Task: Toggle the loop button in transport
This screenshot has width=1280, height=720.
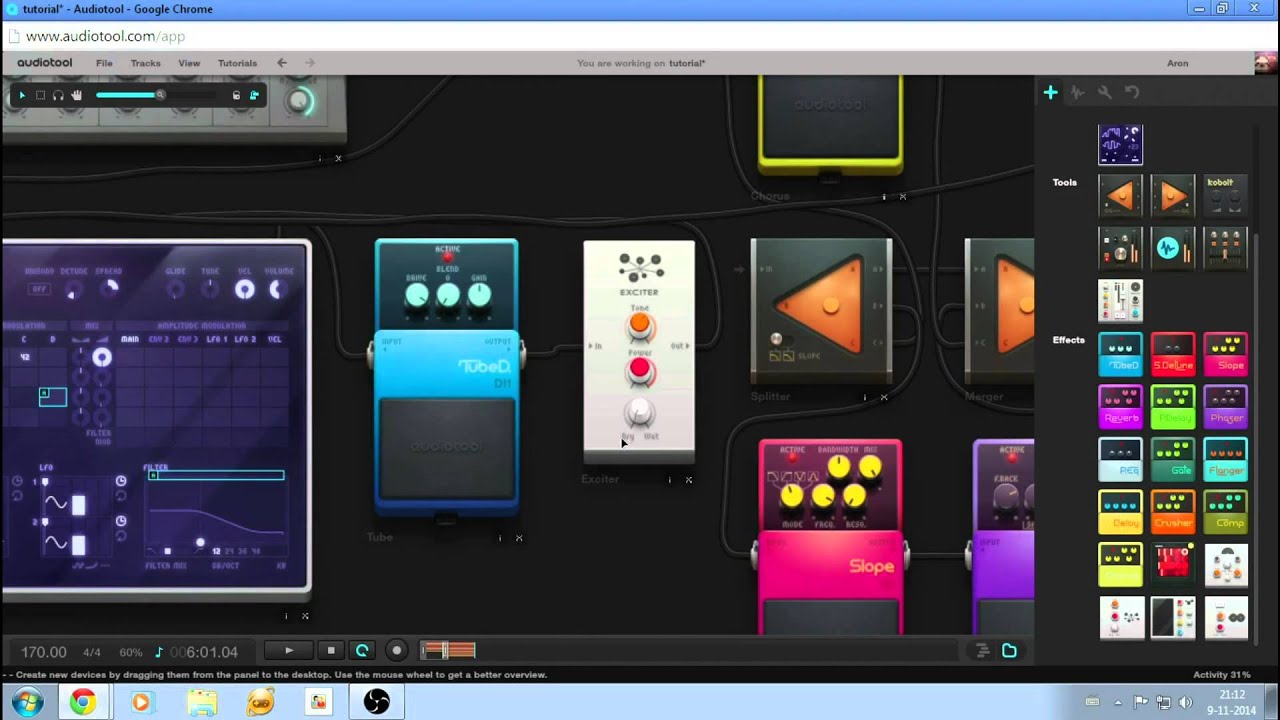Action: click(x=362, y=651)
